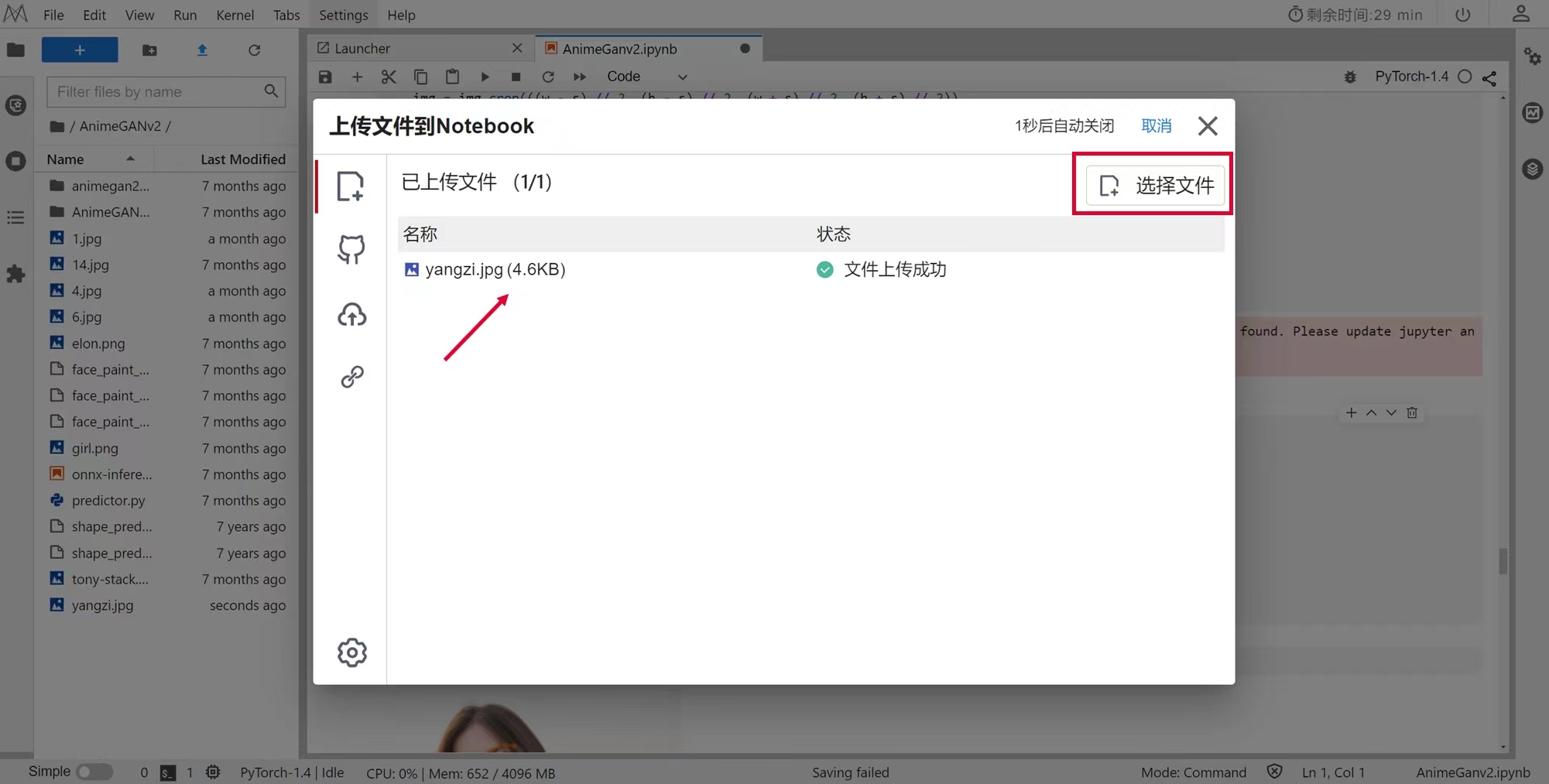This screenshot has height=784, width=1549.
Task: Open the Run menu
Action: tap(185, 15)
